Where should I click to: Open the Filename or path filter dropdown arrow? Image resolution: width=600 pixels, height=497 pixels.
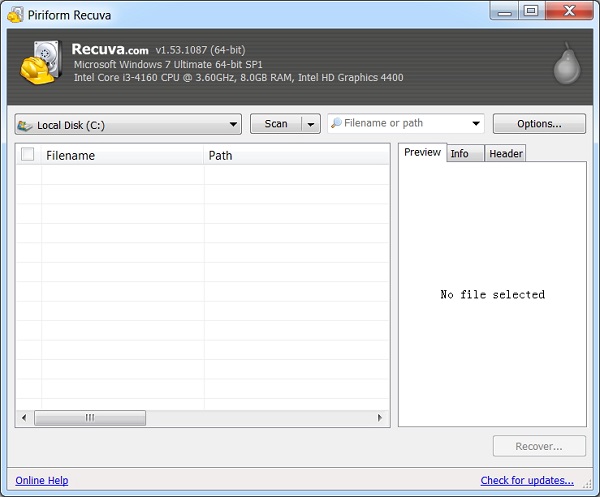click(476, 123)
